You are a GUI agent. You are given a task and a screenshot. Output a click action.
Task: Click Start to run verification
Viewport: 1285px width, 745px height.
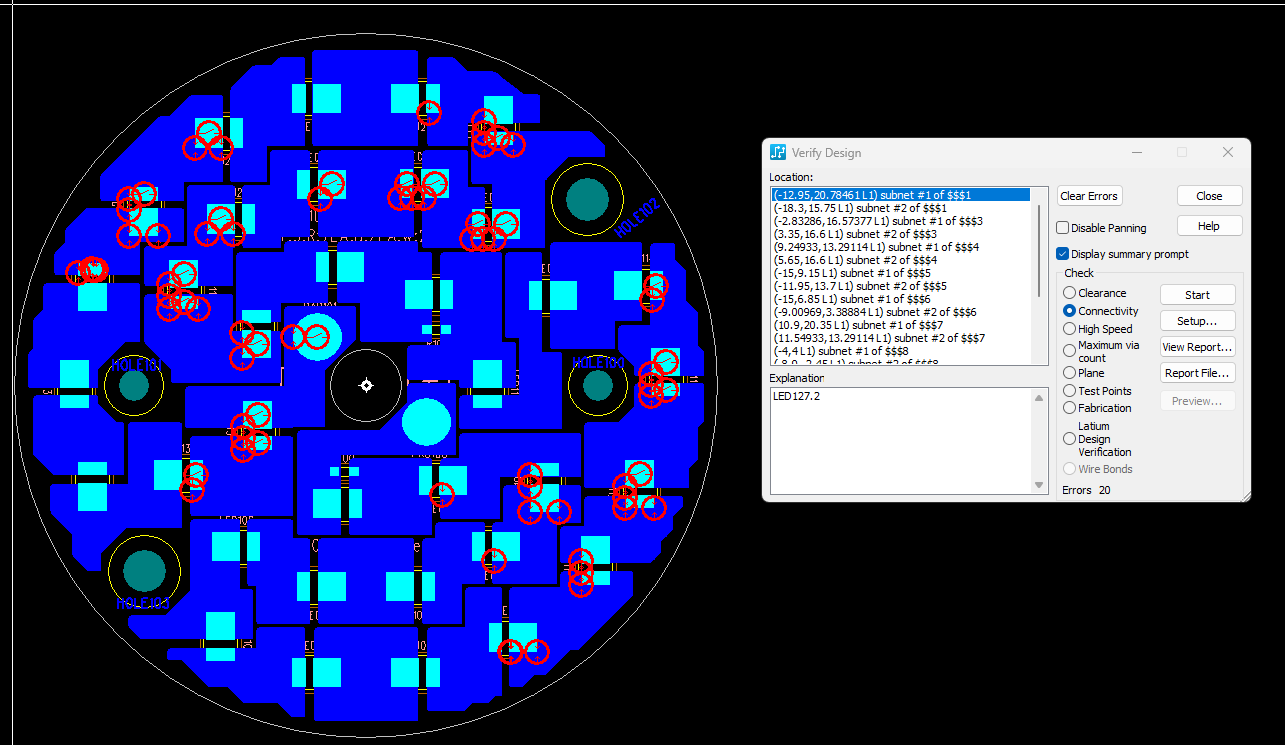(1197, 295)
